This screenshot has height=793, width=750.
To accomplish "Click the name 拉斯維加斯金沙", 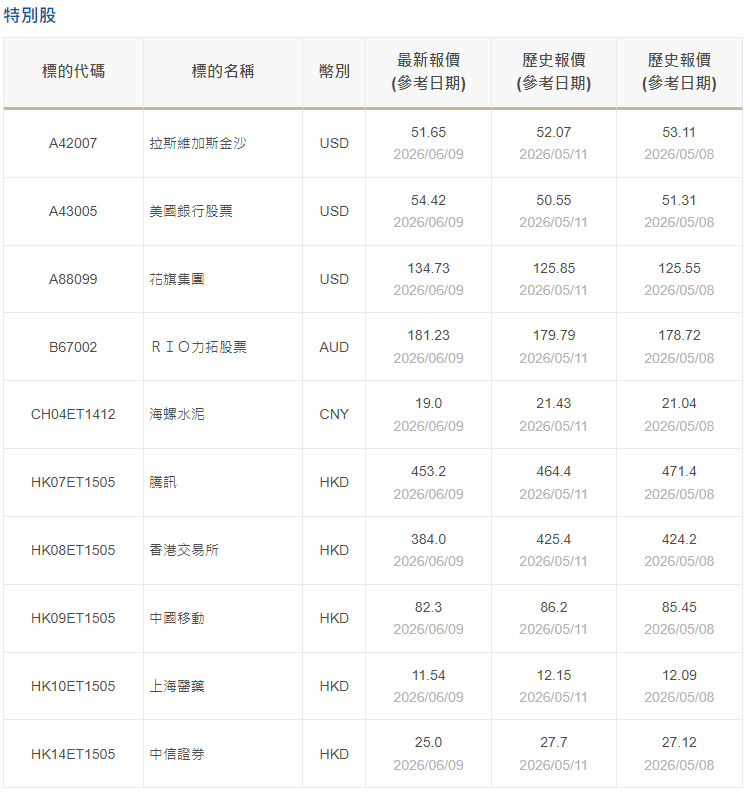I will coord(198,144).
